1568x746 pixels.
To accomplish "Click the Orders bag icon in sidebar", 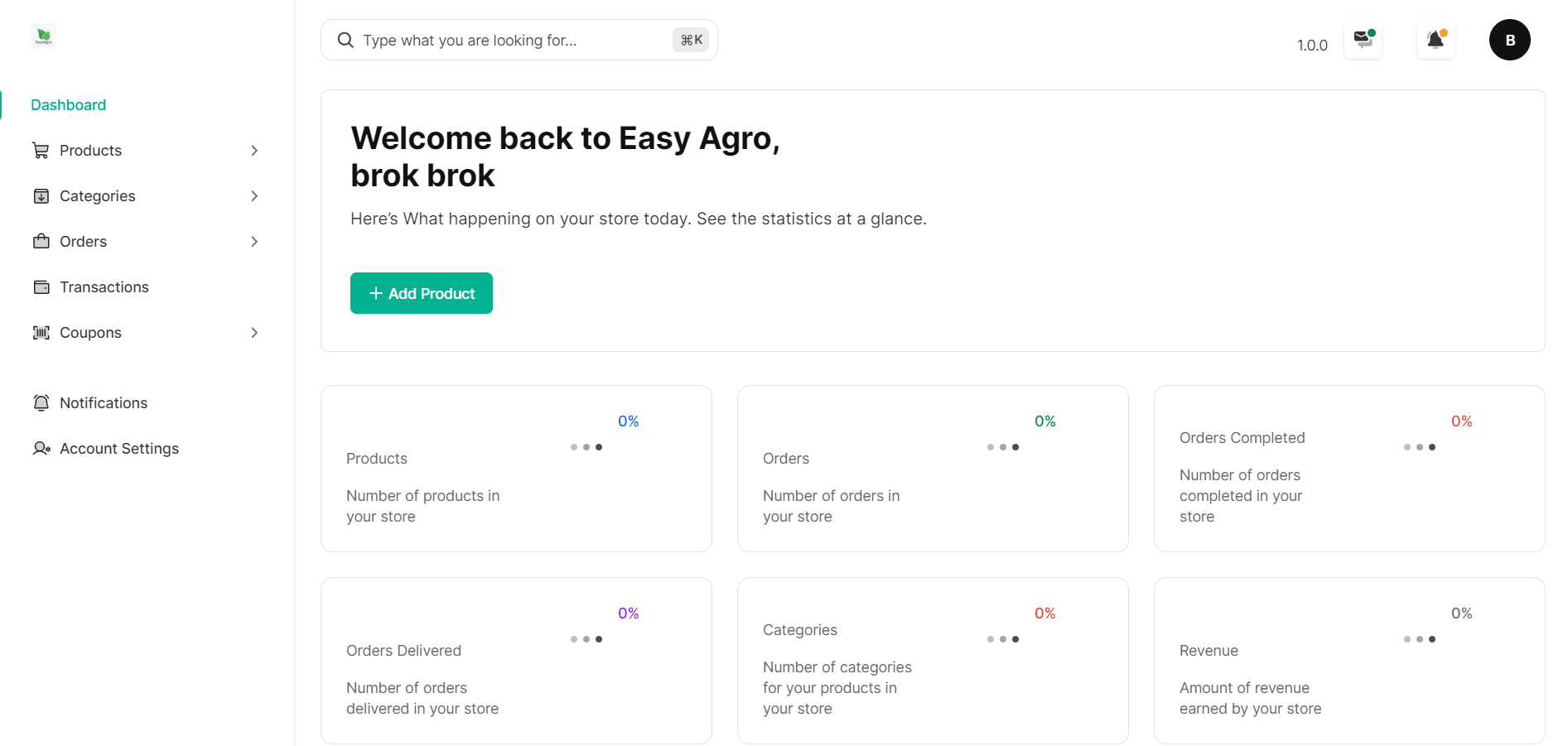I will pos(41,242).
